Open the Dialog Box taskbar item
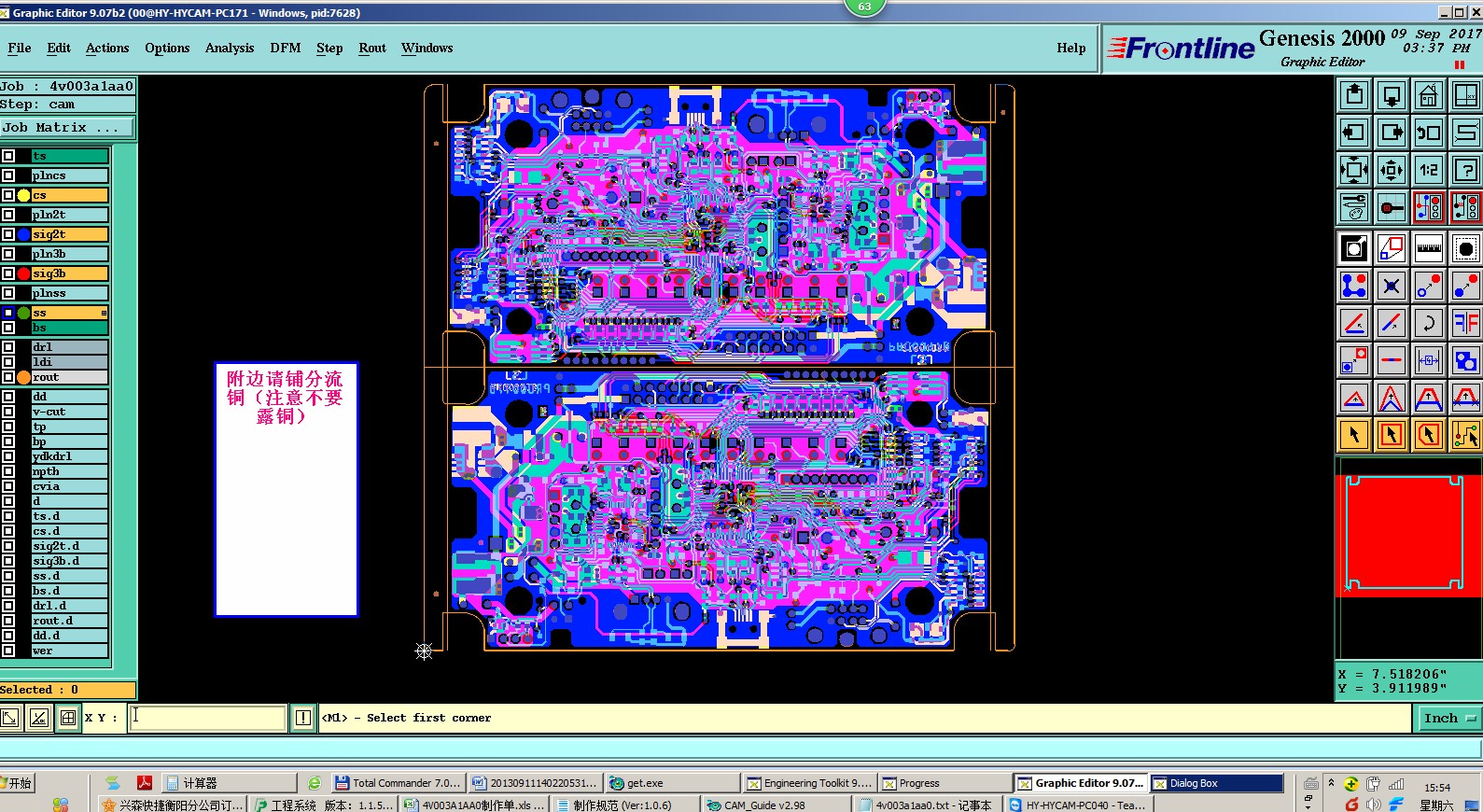1483x812 pixels. click(x=1216, y=783)
